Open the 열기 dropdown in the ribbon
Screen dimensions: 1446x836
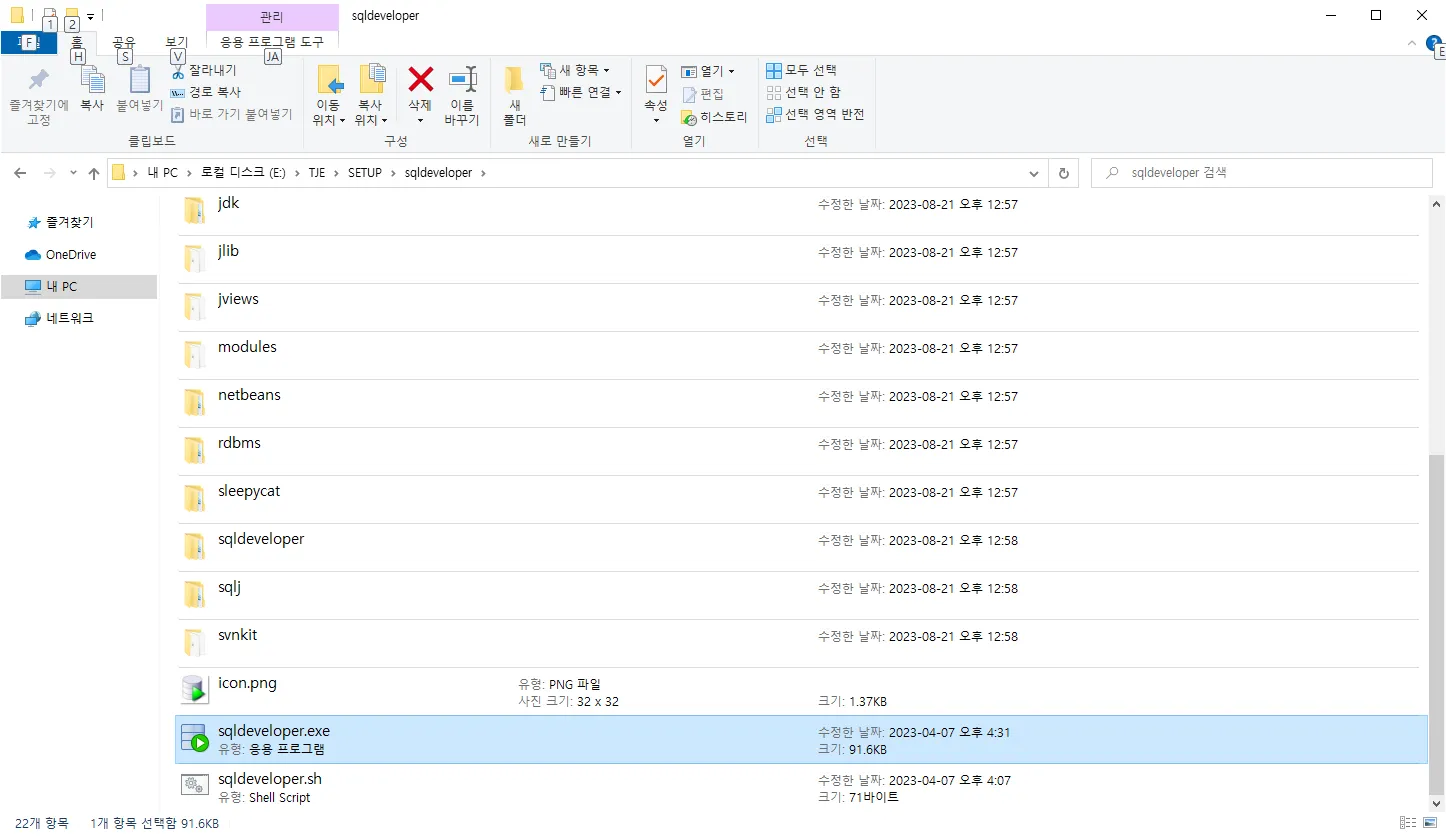pyautogui.click(x=708, y=71)
